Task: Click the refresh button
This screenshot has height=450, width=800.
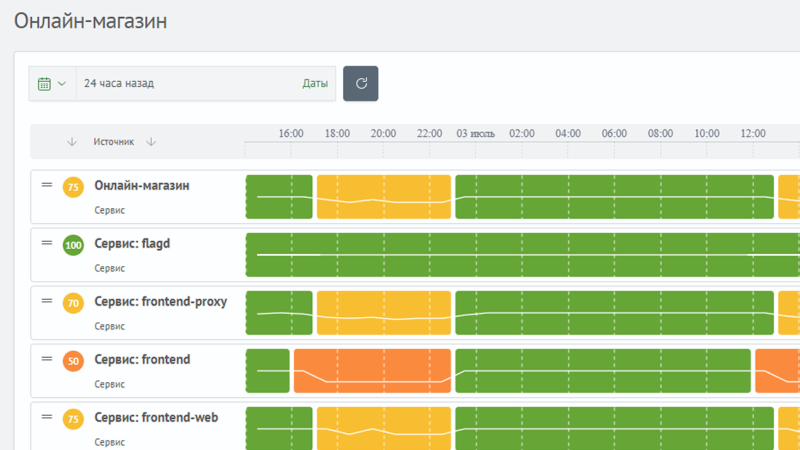Action: [x=360, y=83]
